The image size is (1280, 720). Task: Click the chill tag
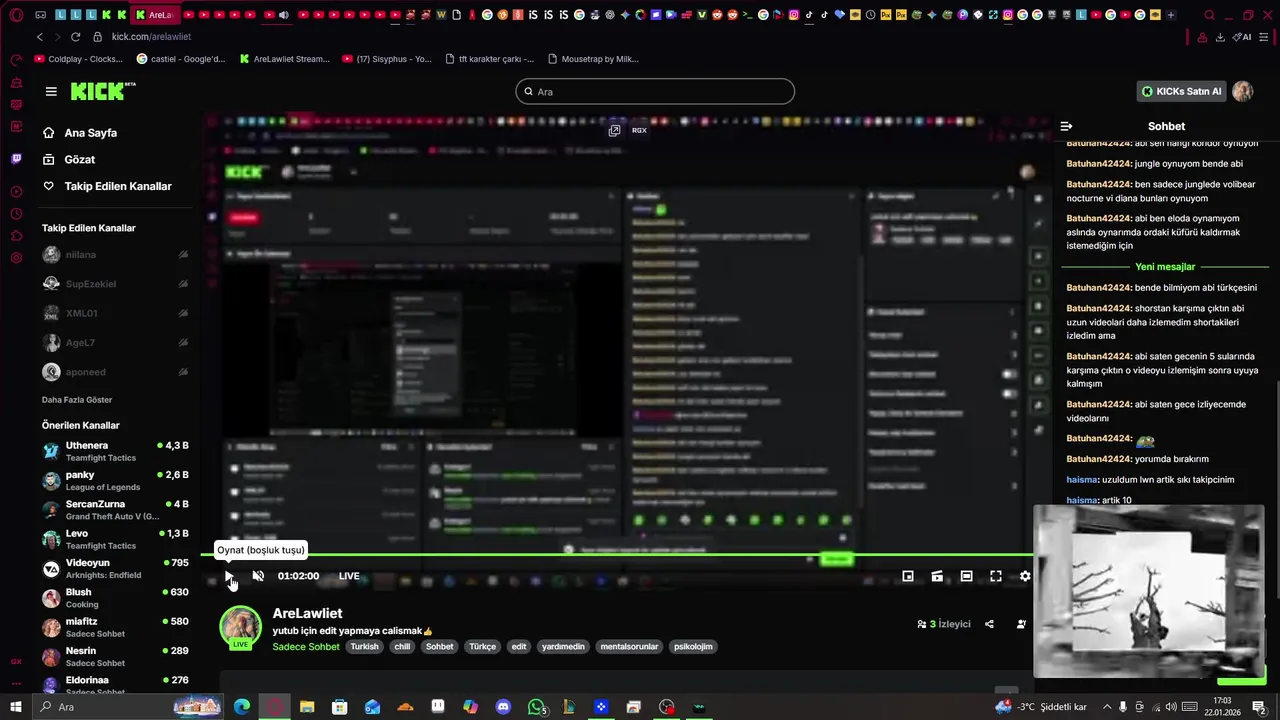point(402,647)
